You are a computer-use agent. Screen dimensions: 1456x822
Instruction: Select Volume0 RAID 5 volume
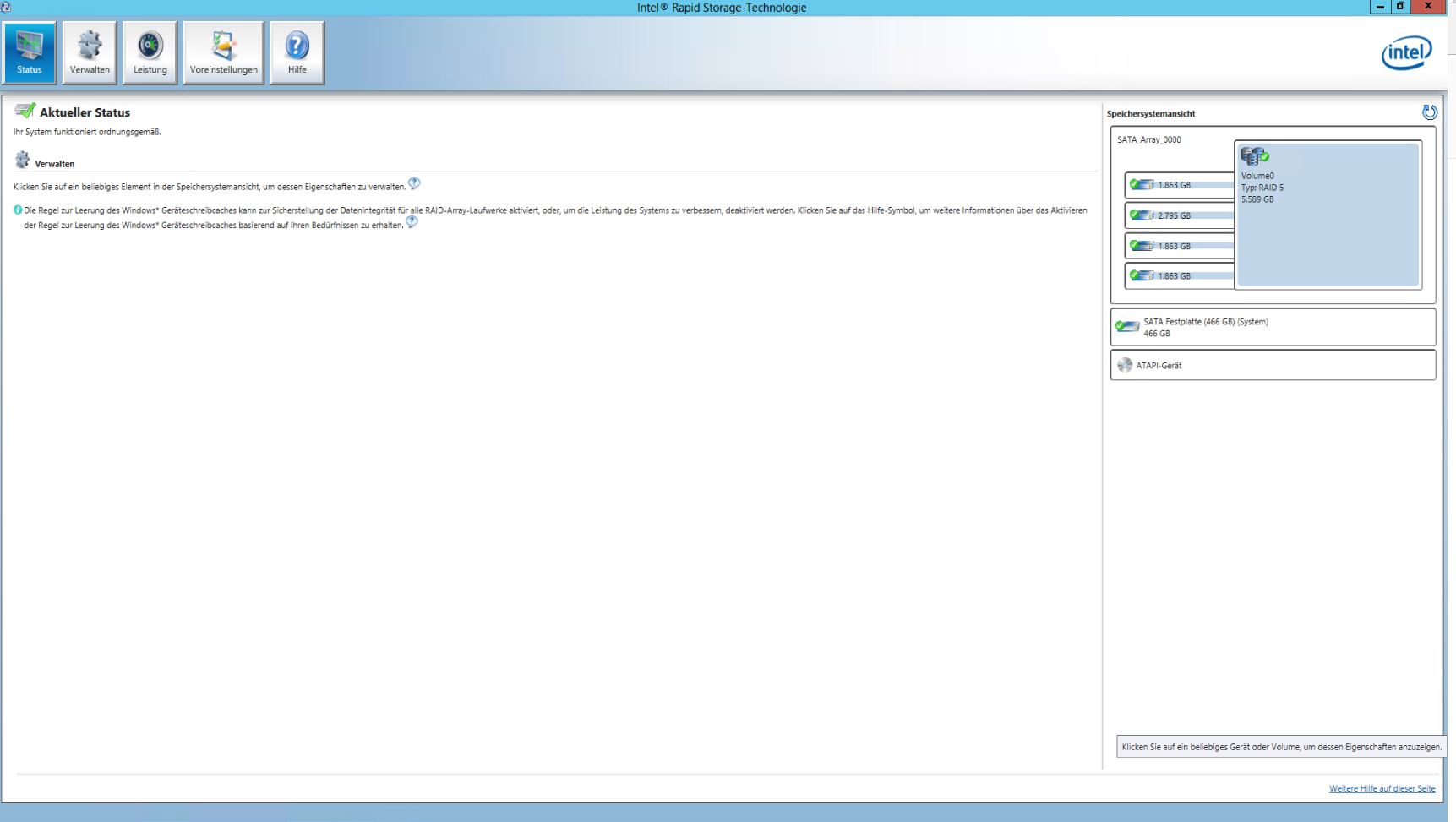[x=1328, y=215]
